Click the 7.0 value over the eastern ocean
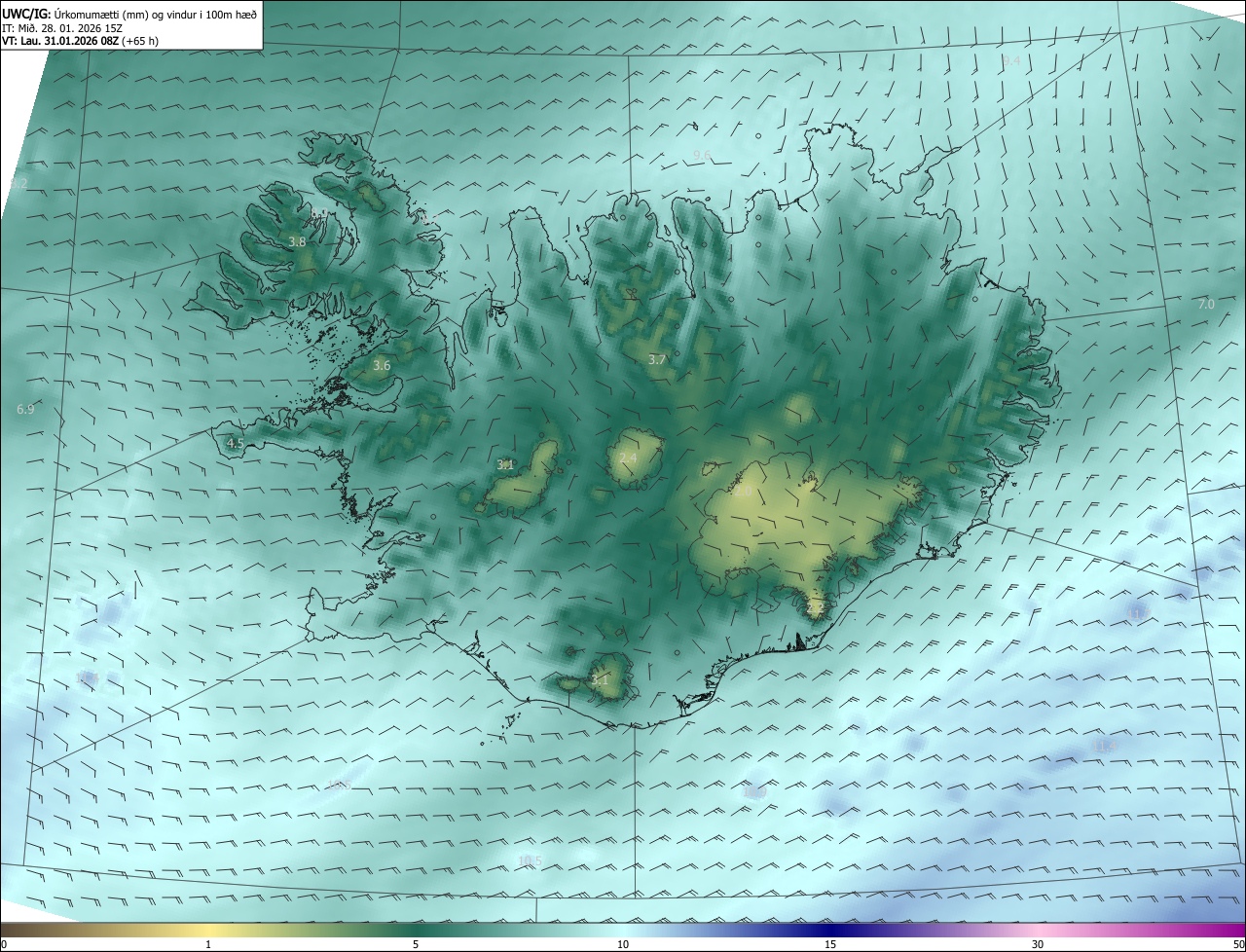 (x=1206, y=305)
